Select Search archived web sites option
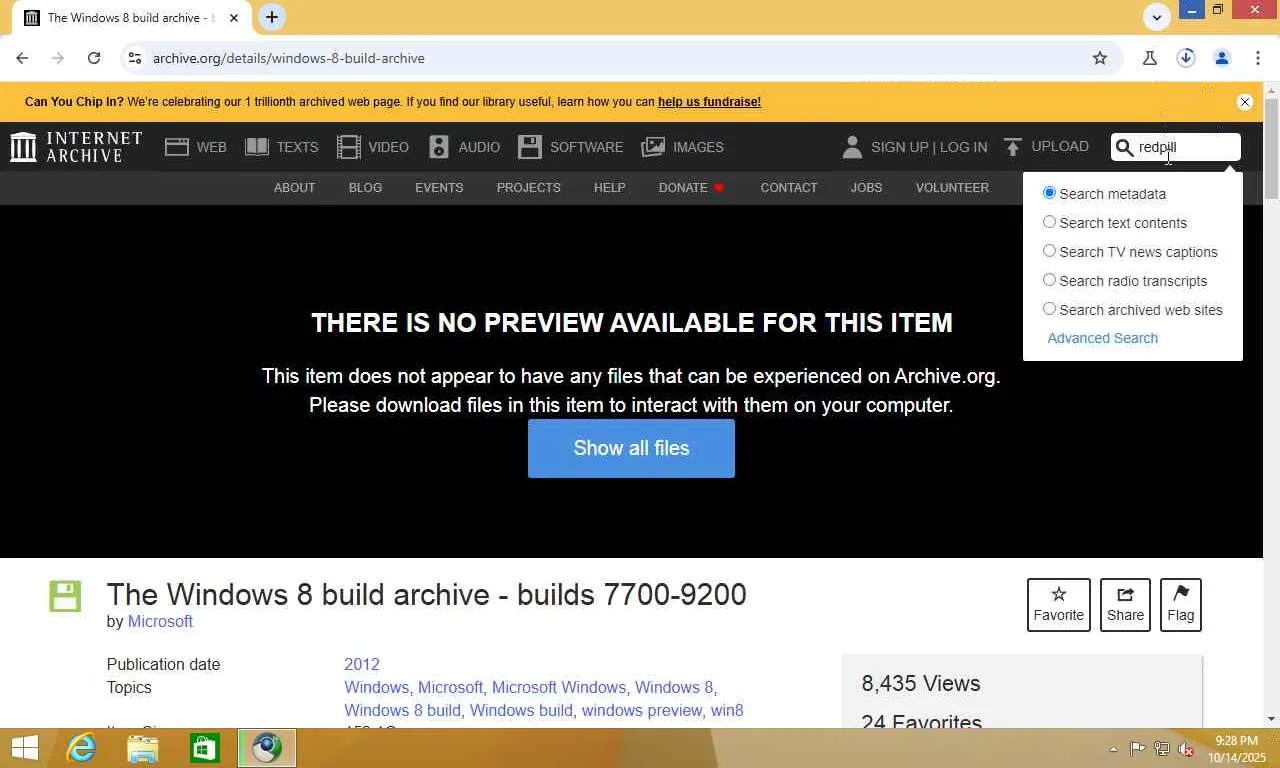This screenshot has width=1280, height=768. [x=1049, y=309]
